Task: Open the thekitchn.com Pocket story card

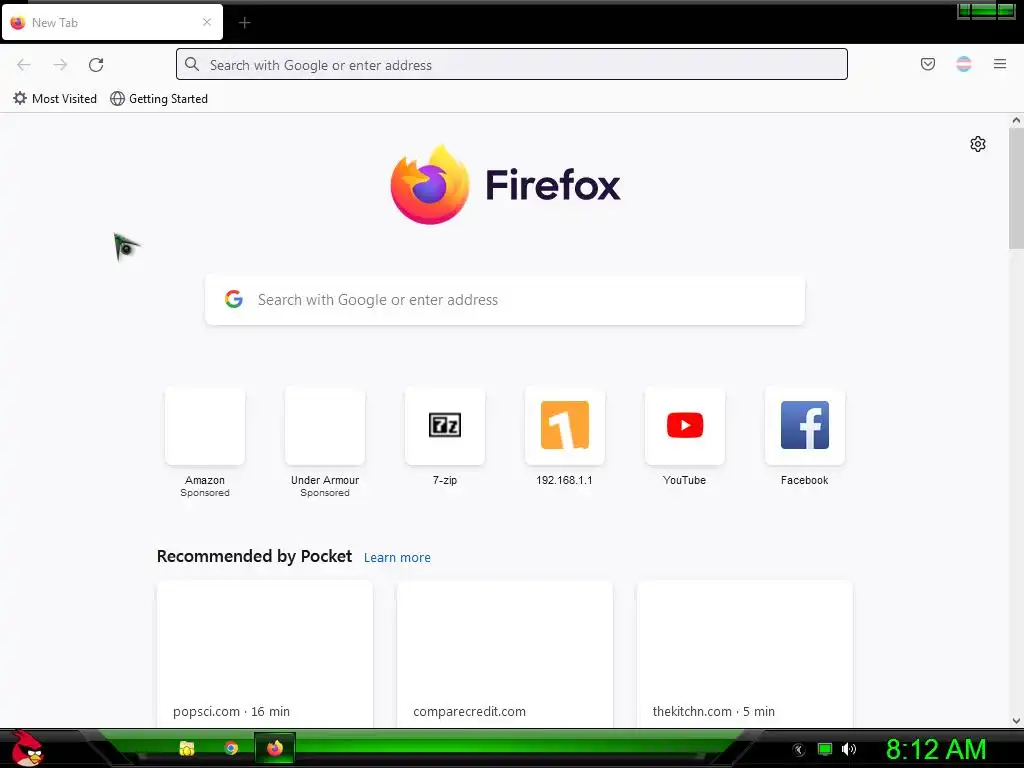Action: (744, 654)
